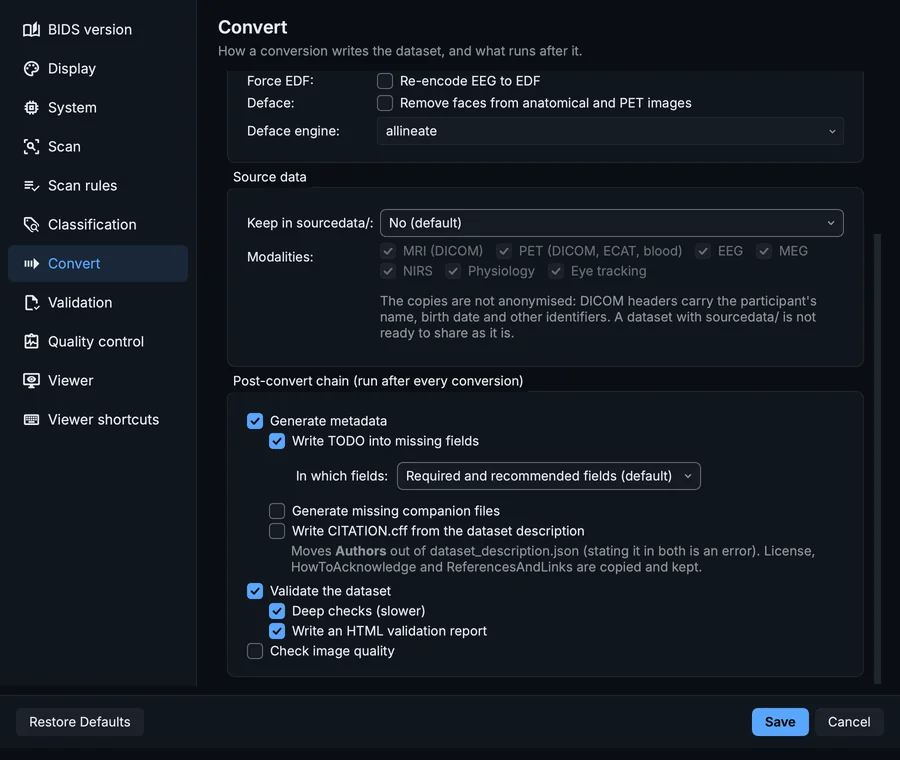Enable Generate missing companion files

[x=277, y=511]
